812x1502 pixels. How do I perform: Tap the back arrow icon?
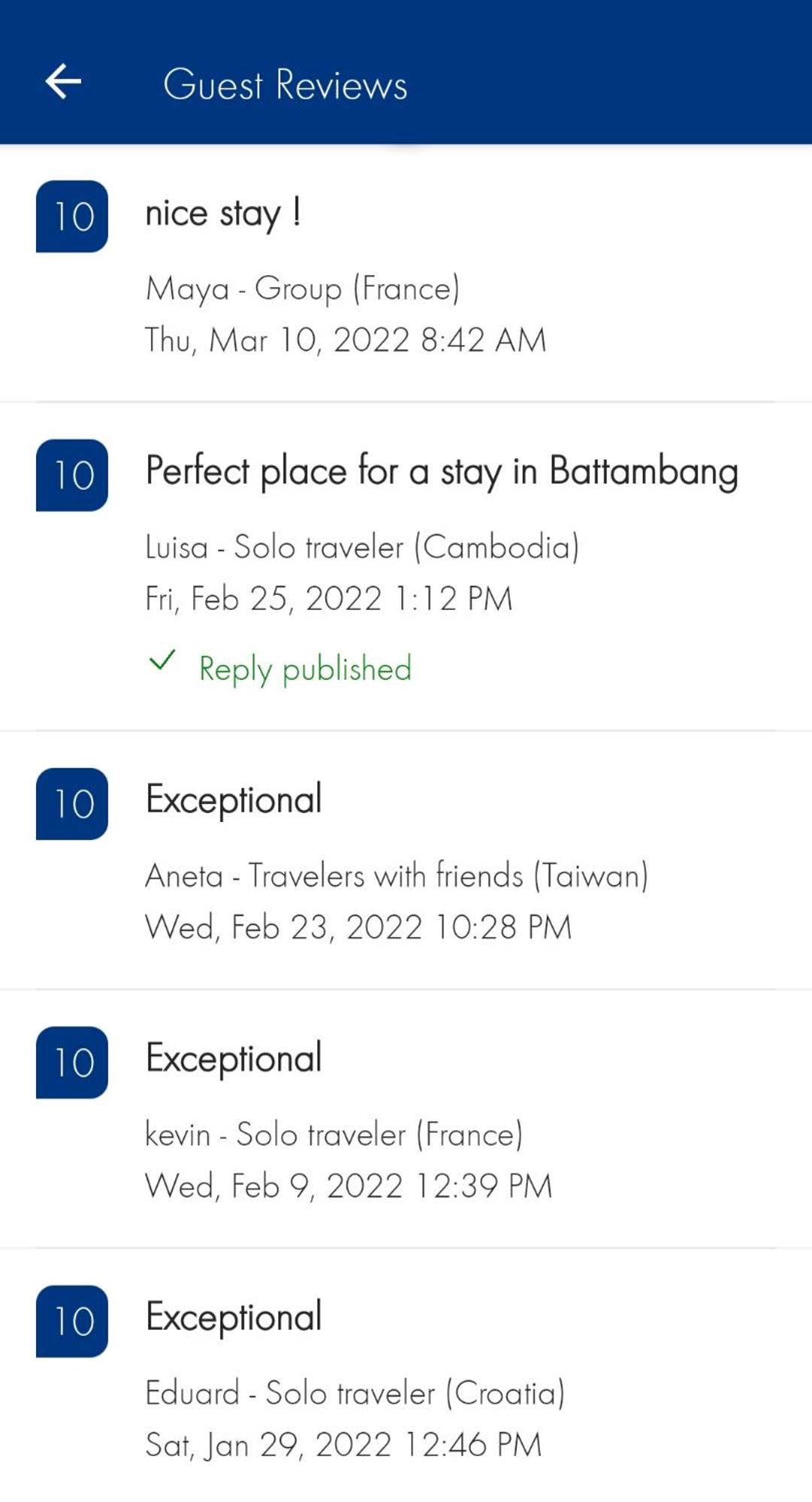(x=63, y=81)
